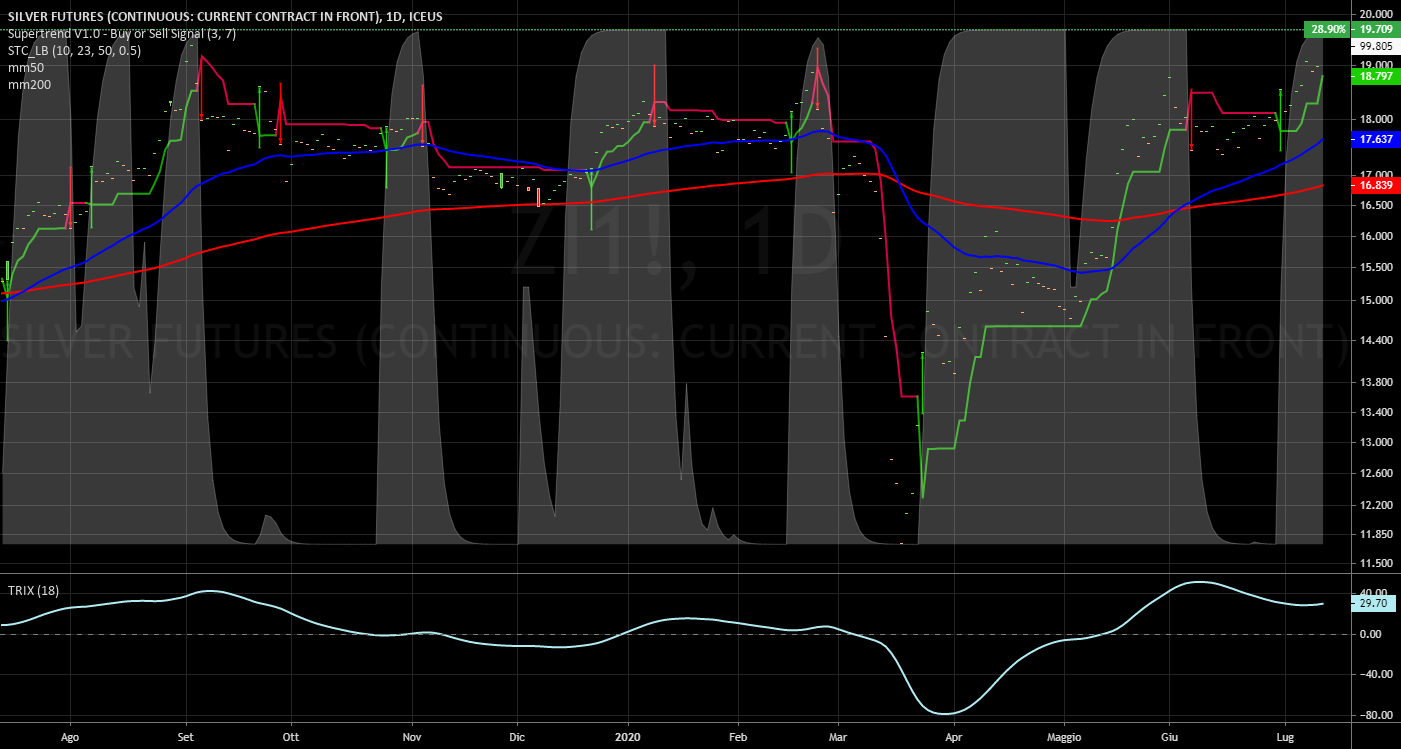Click the SILVER FUTURES chart title

click(x=224, y=17)
